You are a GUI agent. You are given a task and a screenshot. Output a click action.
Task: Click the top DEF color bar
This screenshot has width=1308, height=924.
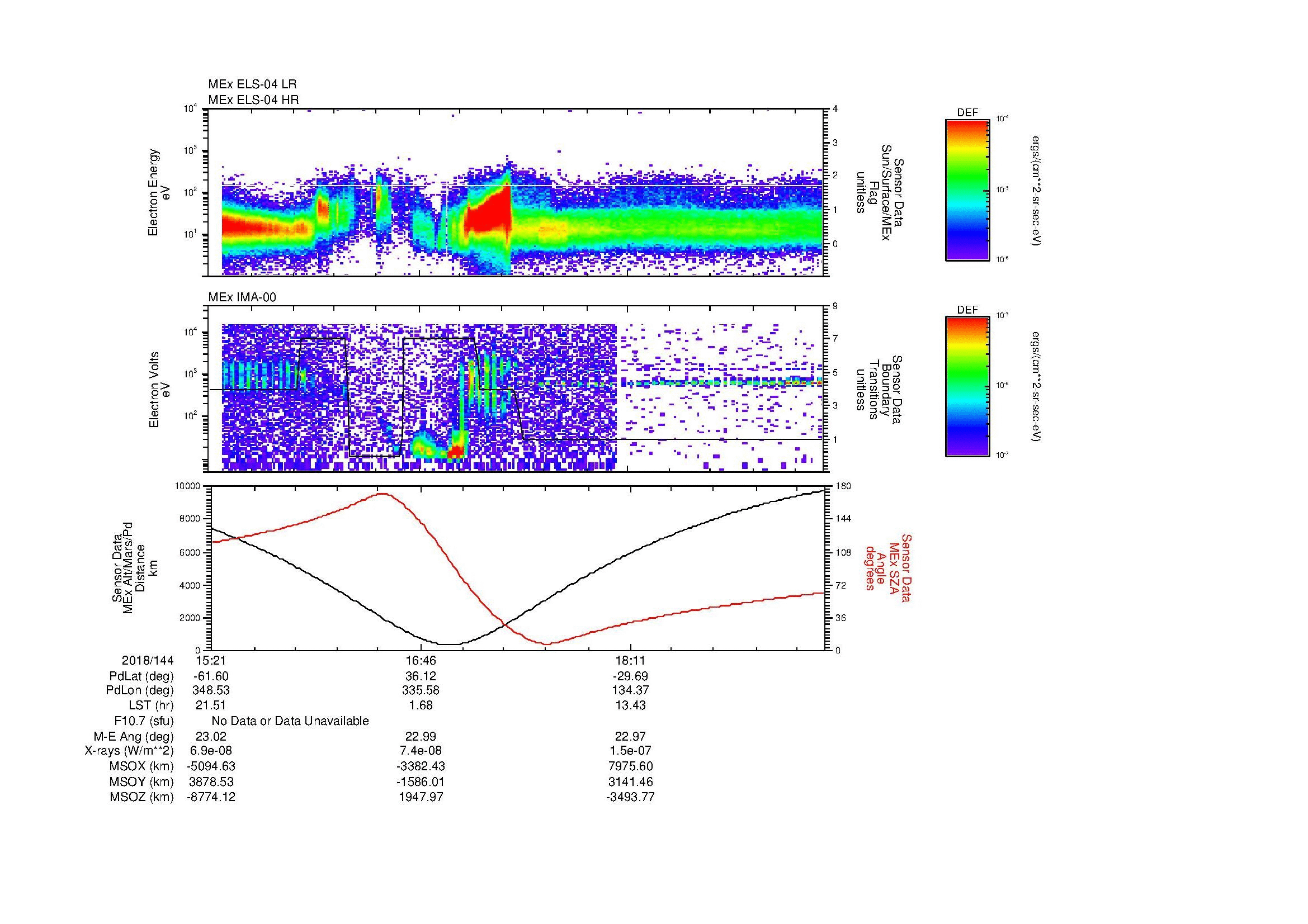pyautogui.click(x=967, y=189)
